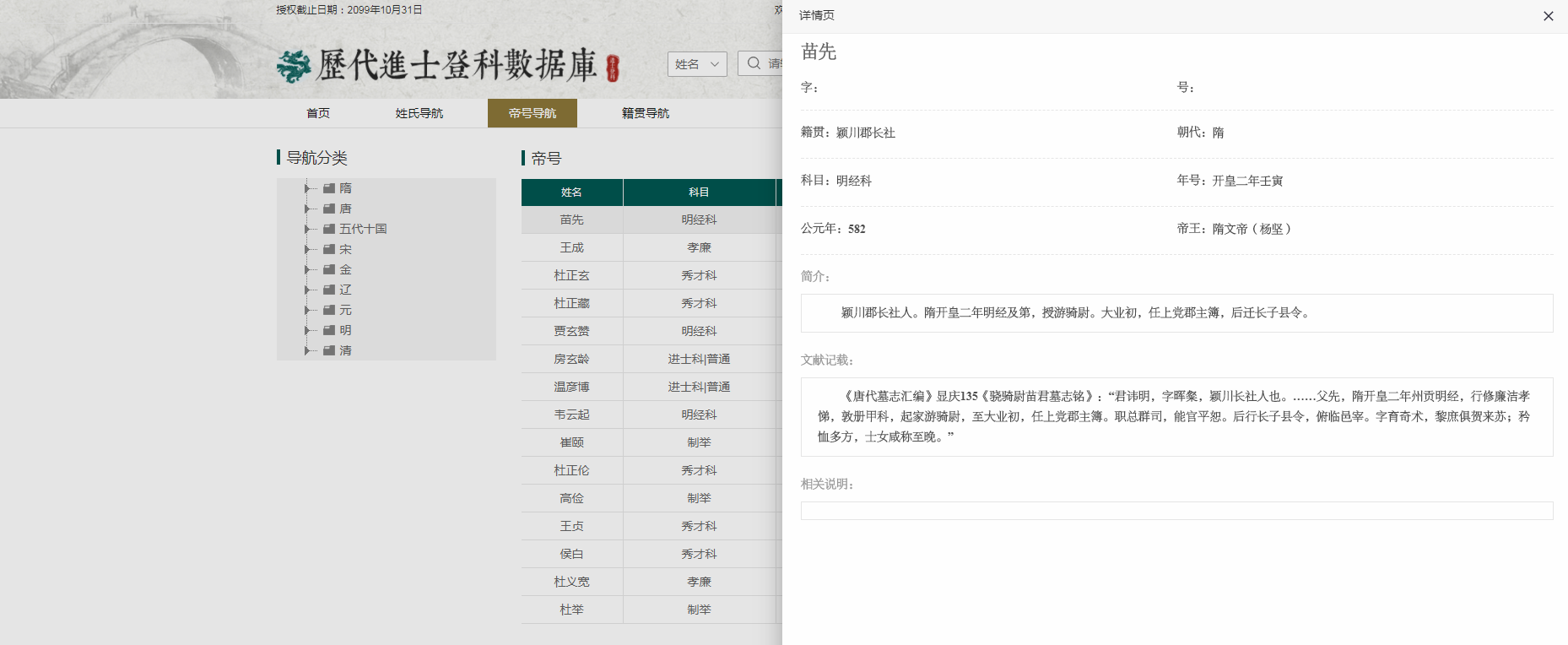Expand the 唐 tree node arrow

[308, 209]
